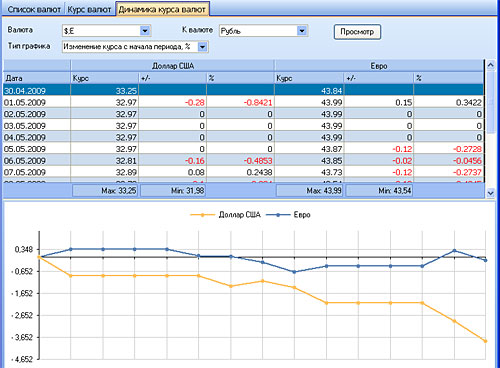This screenshot has width=500, height=368.
Task: Click the 0.3422 percent cell
Action: pos(449,102)
